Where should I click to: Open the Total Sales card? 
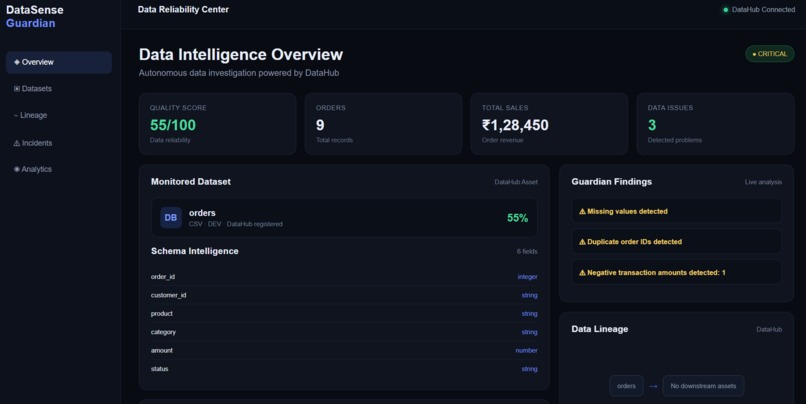coord(549,124)
